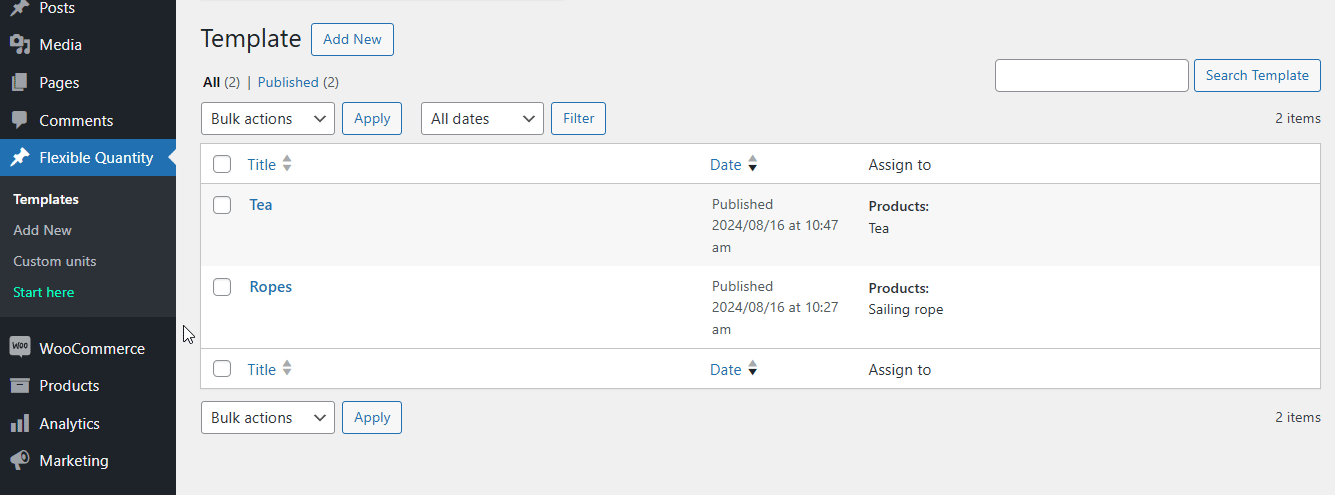Tick the checkbox for Tea template
The image size is (1335, 495).
pyautogui.click(x=222, y=205)
